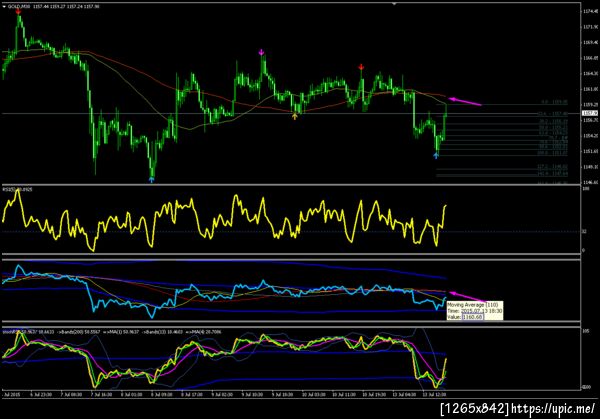The image size is (600, 419).
Task: Click the '13 Jul 12:00' time axis label
Action: (x=434, y=394)
